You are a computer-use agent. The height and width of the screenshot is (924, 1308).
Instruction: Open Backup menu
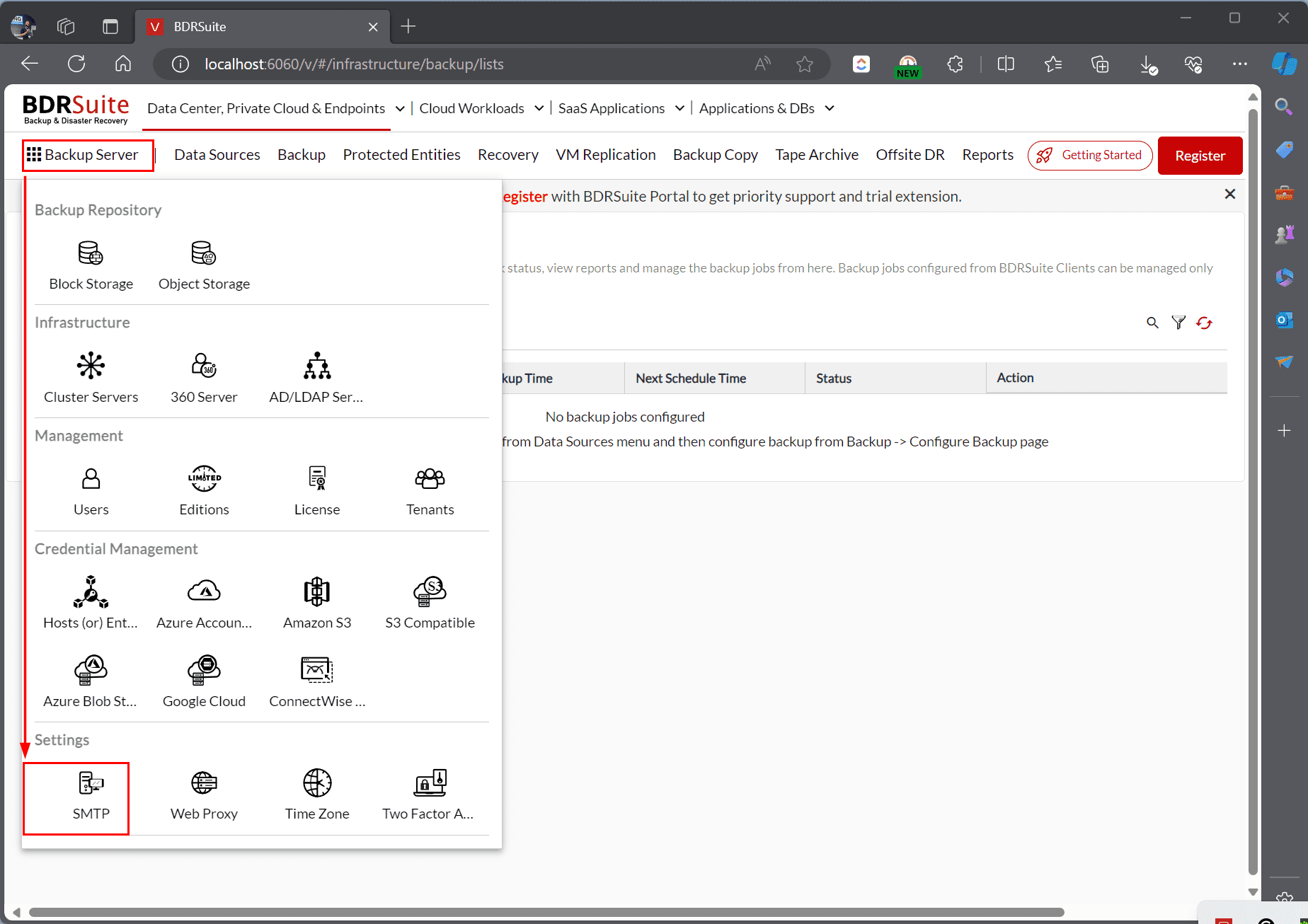click(302, 155)
